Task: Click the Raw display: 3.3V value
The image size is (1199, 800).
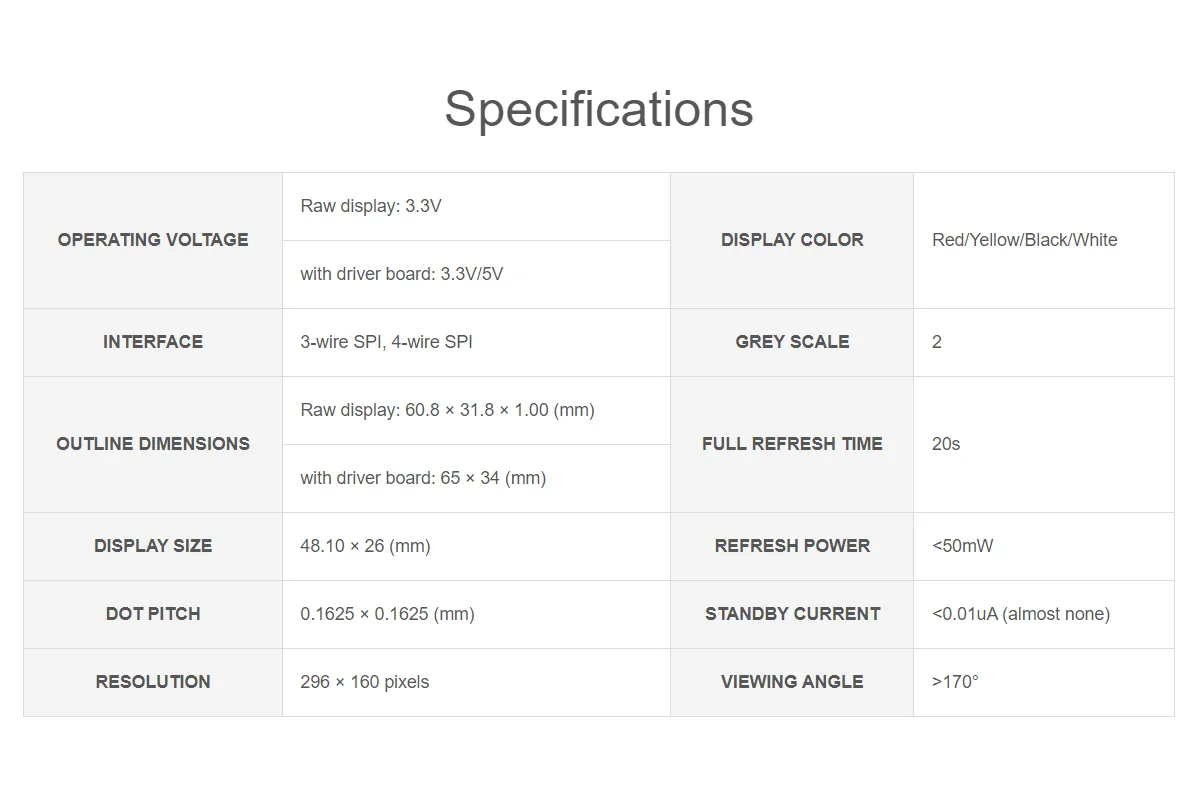Action: pos(371,206)
